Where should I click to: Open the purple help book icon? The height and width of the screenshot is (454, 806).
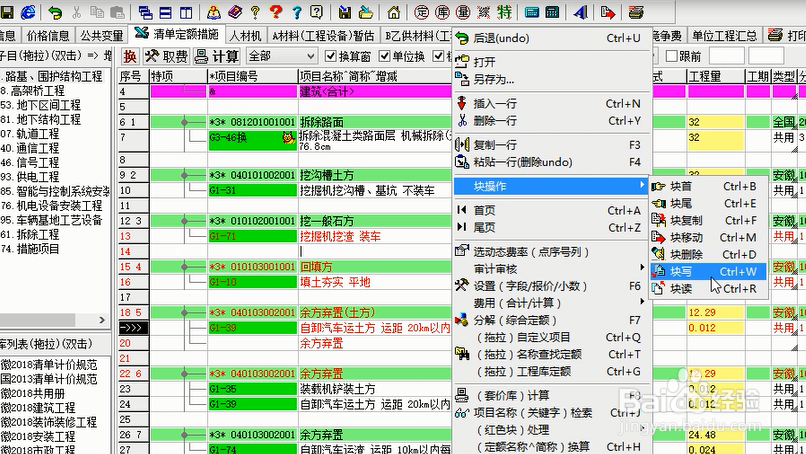coord(234,12)
